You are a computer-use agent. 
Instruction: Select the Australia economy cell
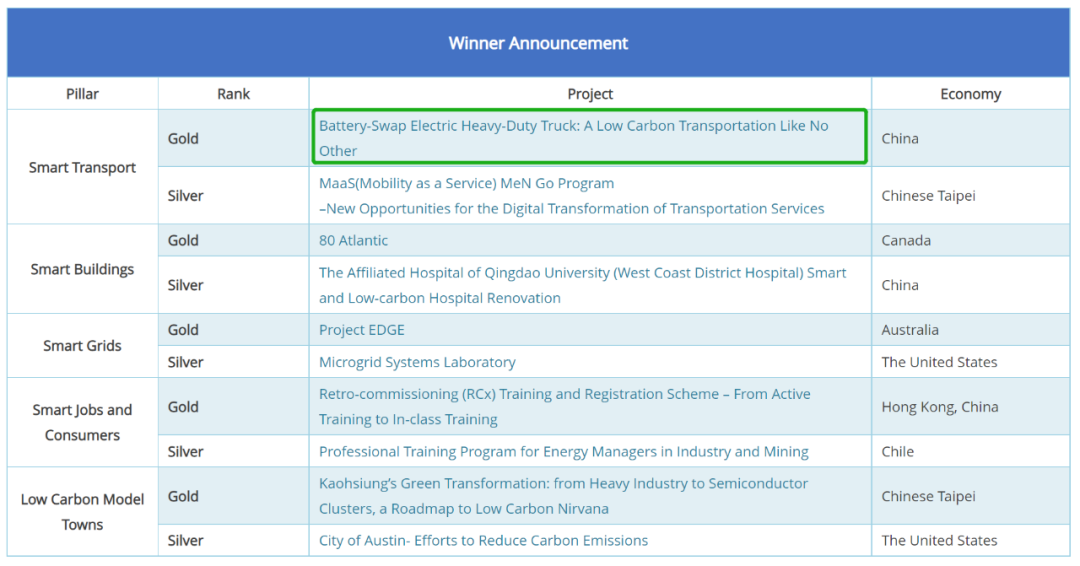click(x=910, y=330)
